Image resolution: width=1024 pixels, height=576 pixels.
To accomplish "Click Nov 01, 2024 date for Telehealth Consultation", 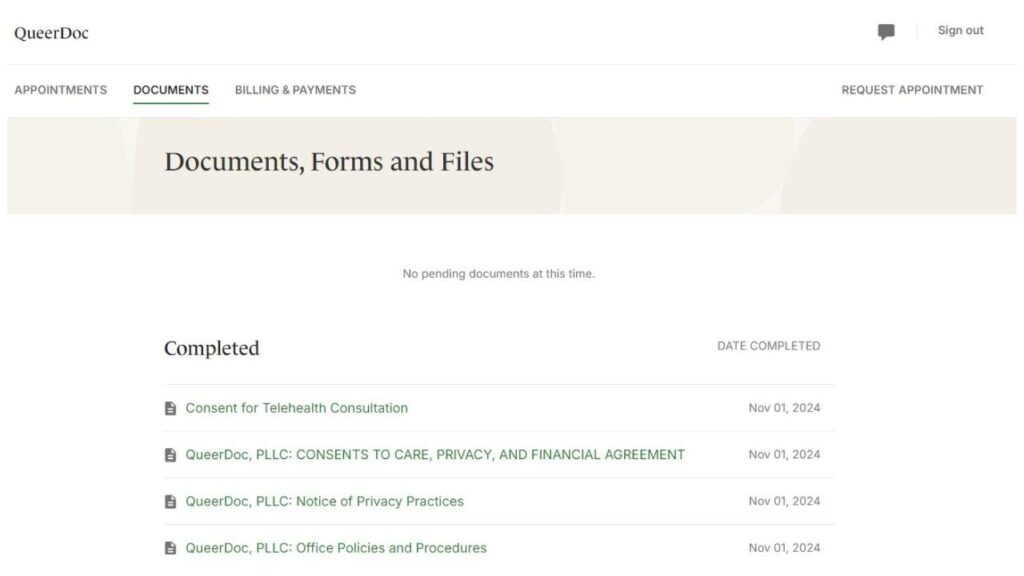I will pos(784,408).
